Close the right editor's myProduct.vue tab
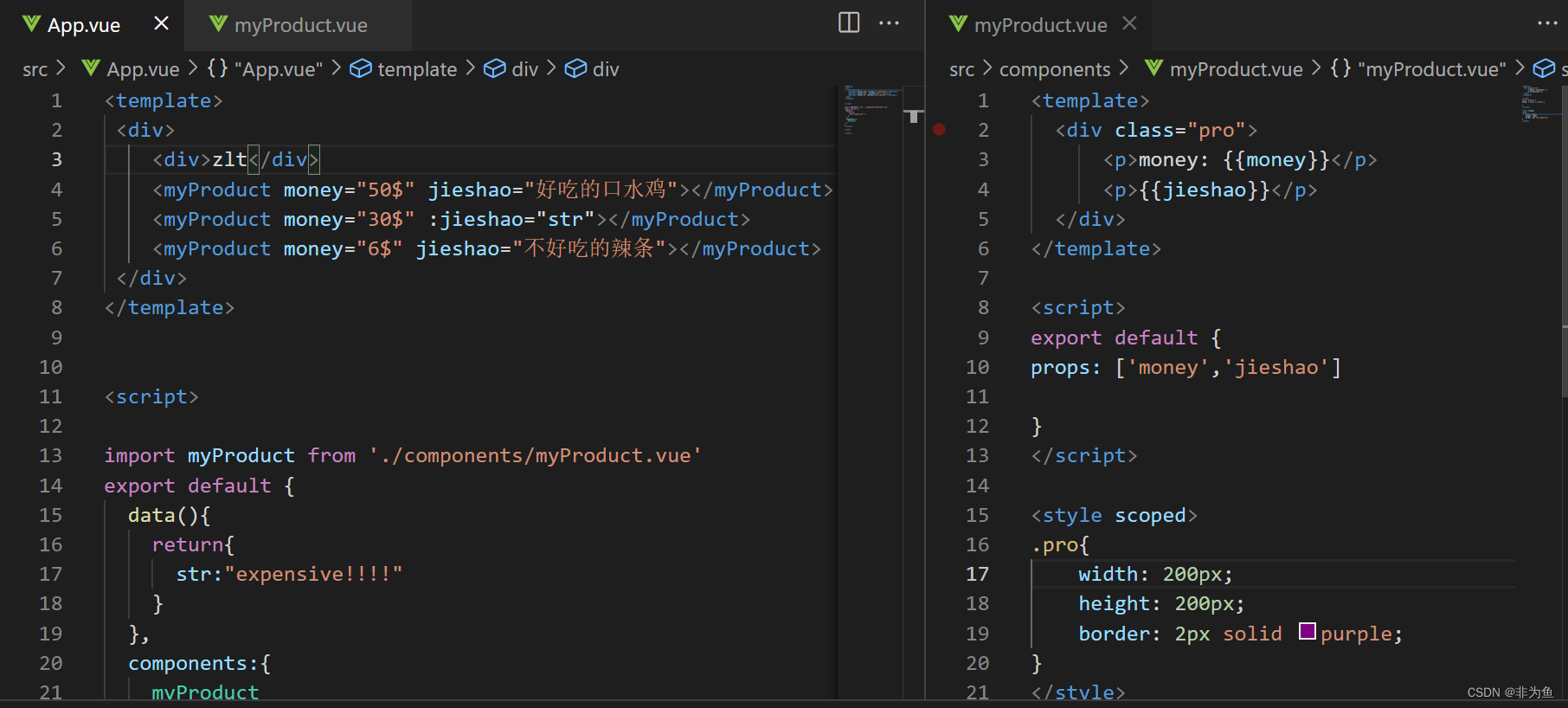 tap(1129, 23)
